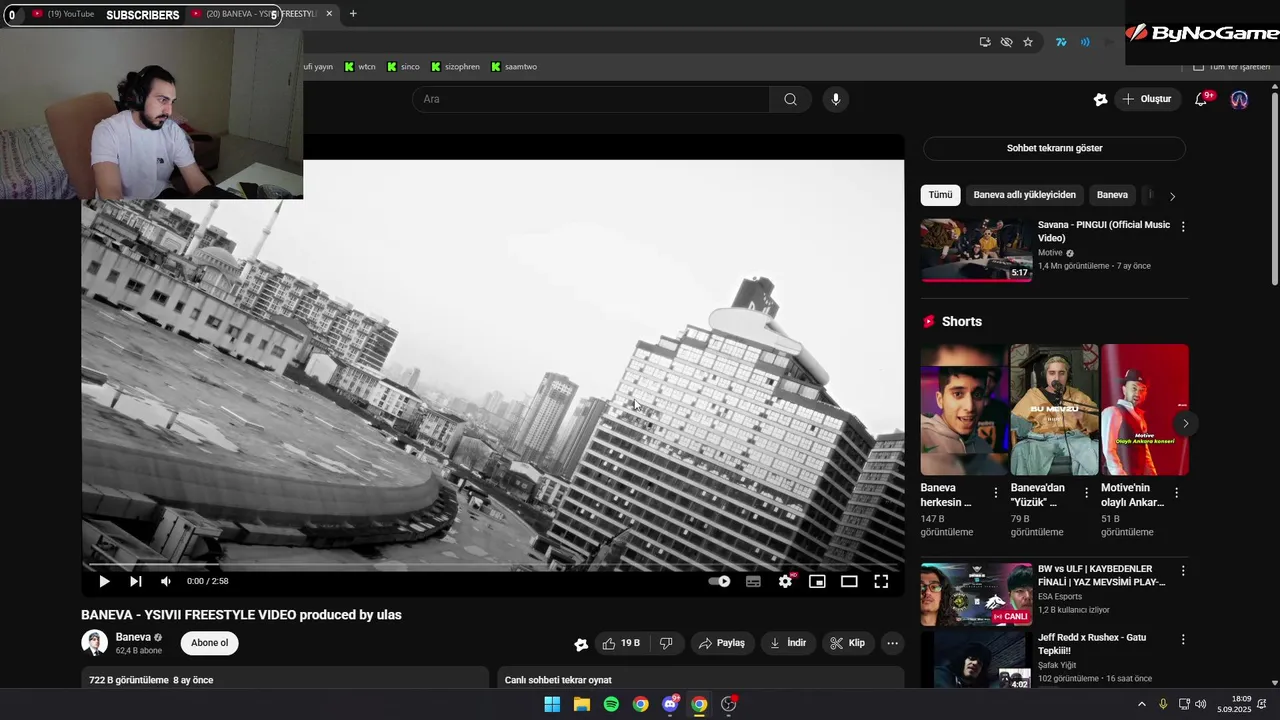Search by voice with microphone icon
The image size is (1280, 720).
click(836, 99)
